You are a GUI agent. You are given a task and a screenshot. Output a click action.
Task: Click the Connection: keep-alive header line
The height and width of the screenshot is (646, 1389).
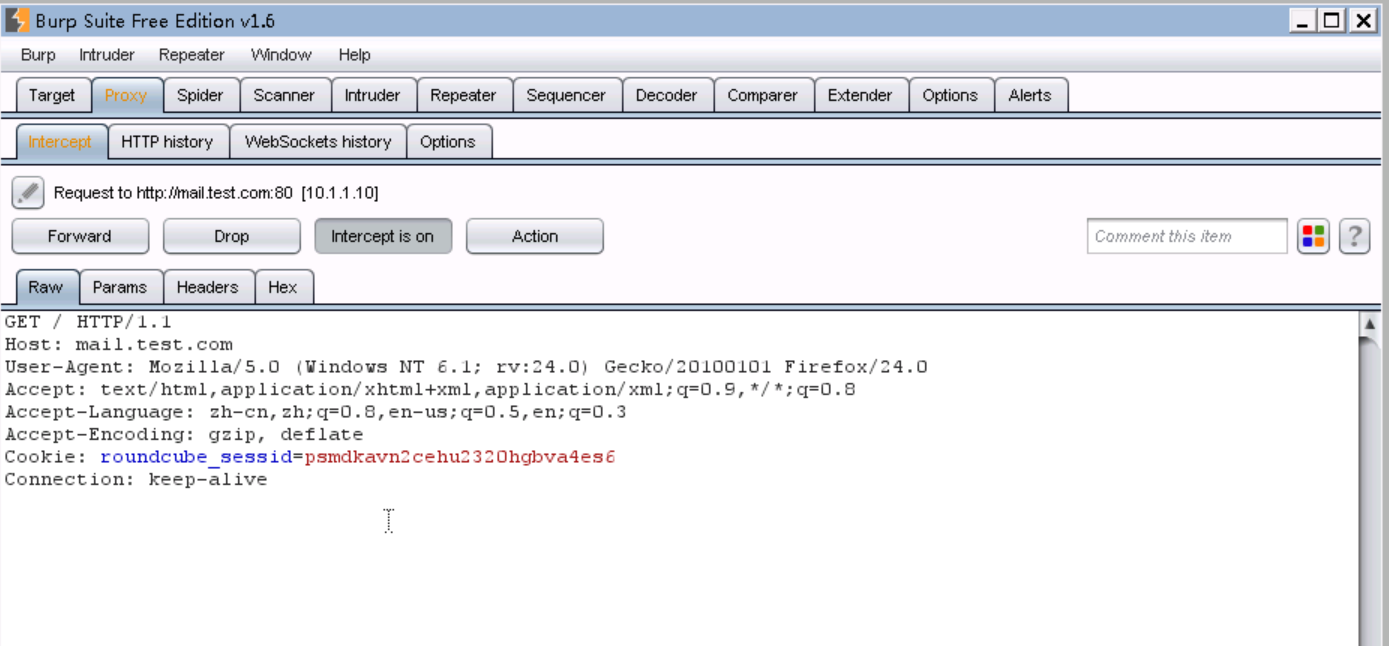(136, 479)
